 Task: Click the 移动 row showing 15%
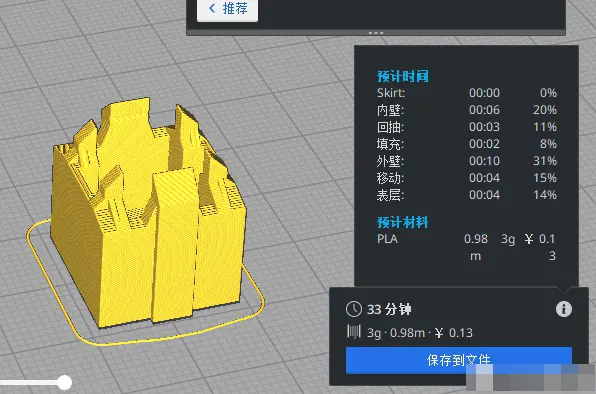click(466, 178)
